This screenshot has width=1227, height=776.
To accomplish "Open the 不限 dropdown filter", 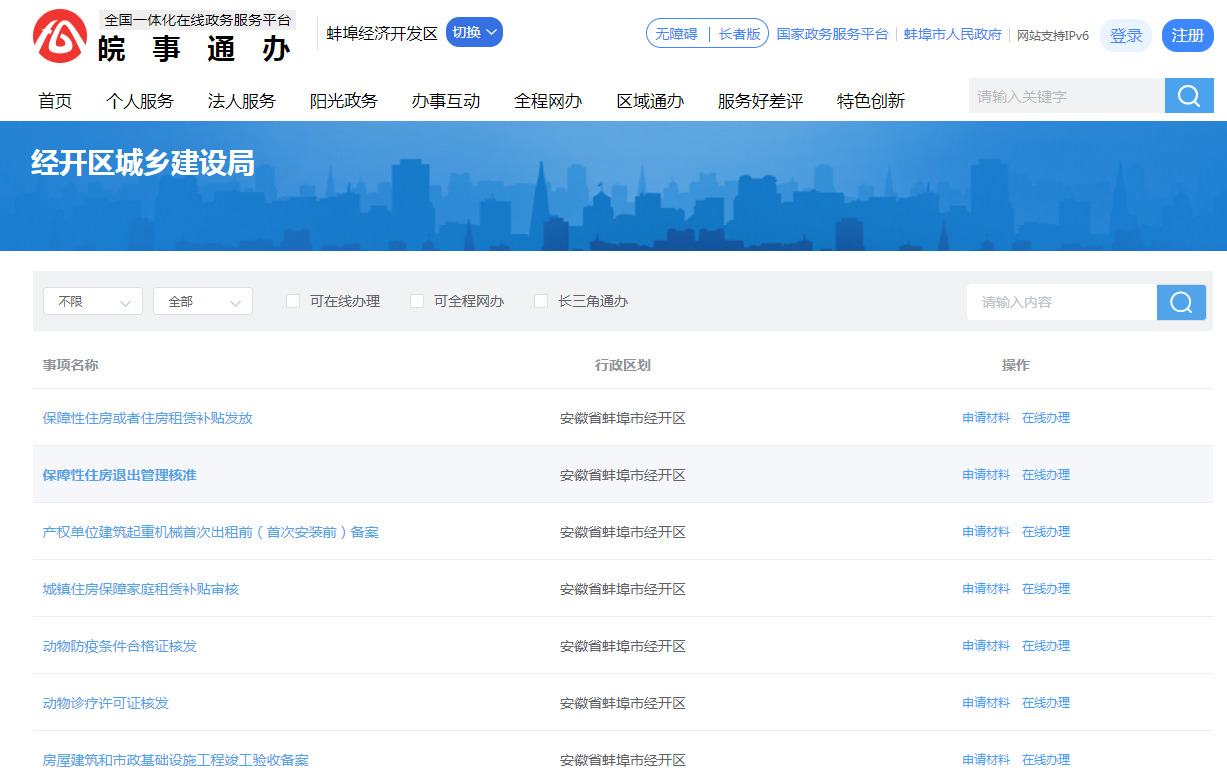I will (x=93, y=301).
